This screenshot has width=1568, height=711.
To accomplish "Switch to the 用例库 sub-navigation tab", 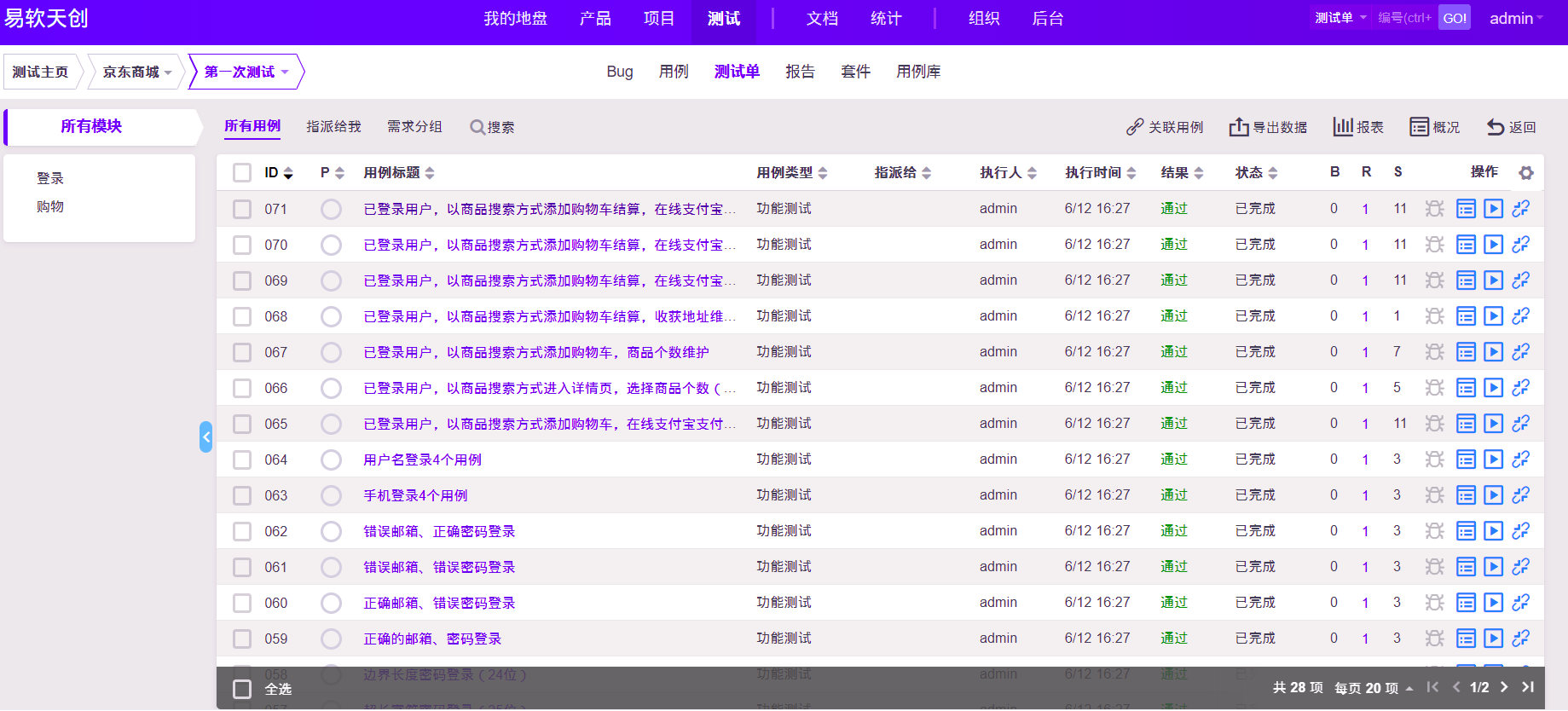I will point(918,72).
